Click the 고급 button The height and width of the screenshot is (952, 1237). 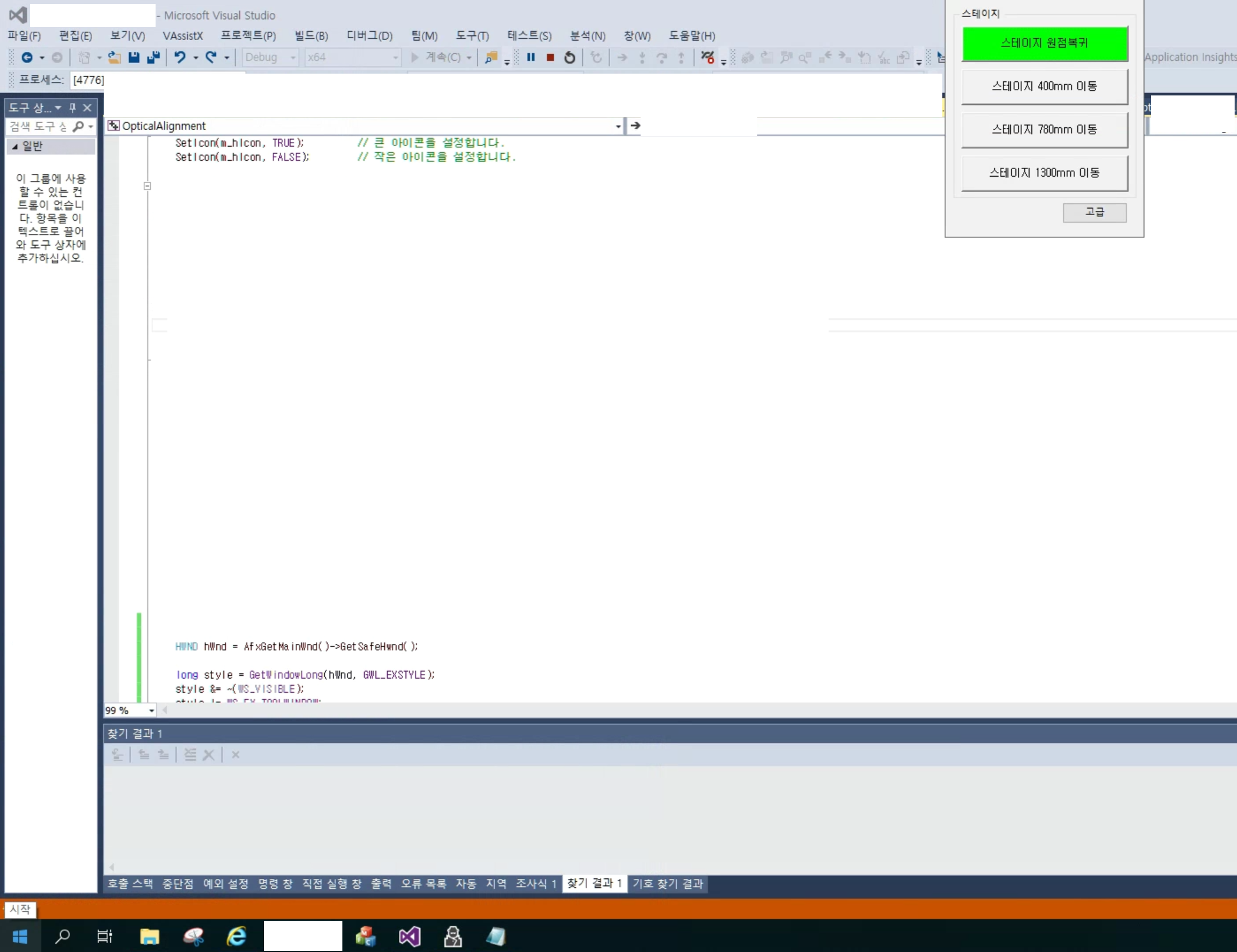tap(1094, 212)
